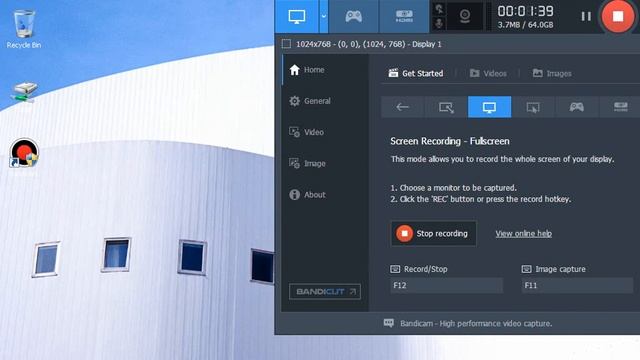Select around-mouse recording mode
Viewport: 640px width, 360px height.
tap(533, 107)
